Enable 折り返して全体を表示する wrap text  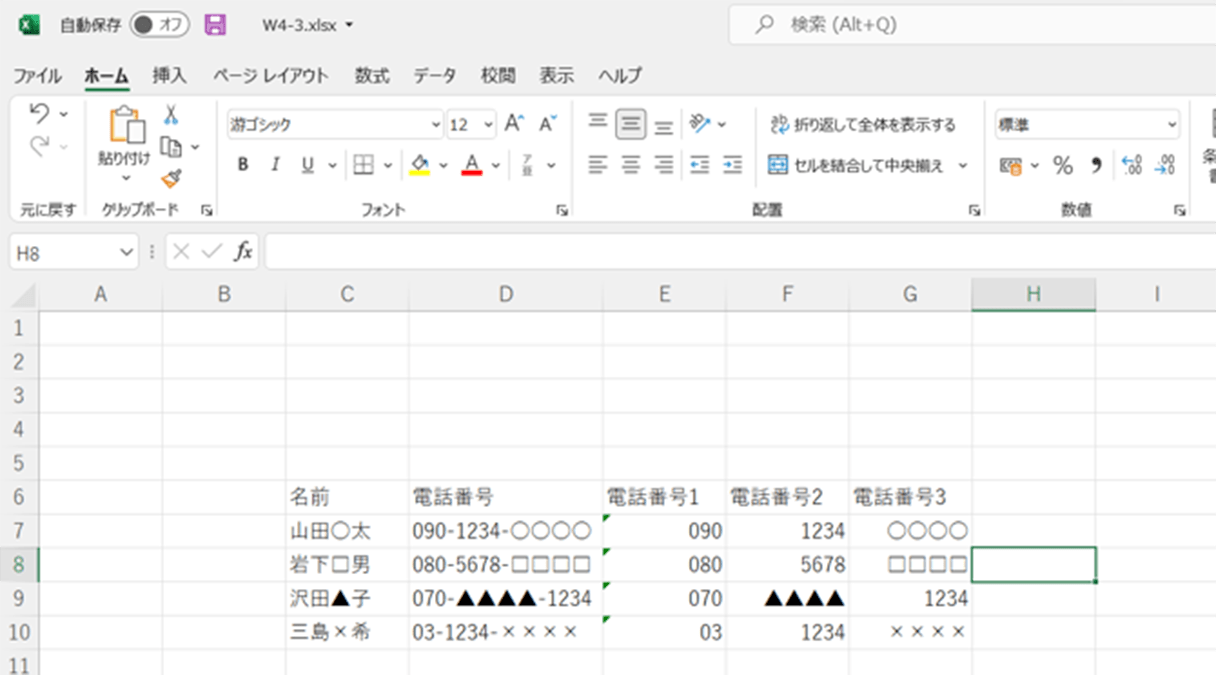[x=864, y=124]
